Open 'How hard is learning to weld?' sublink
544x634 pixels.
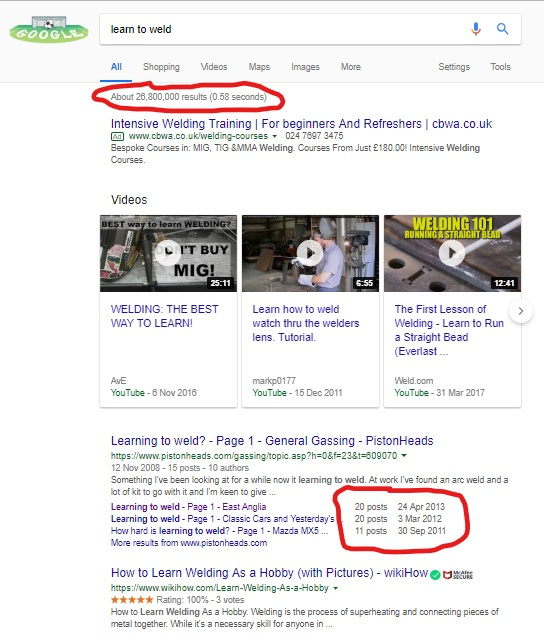coord(219,531)
